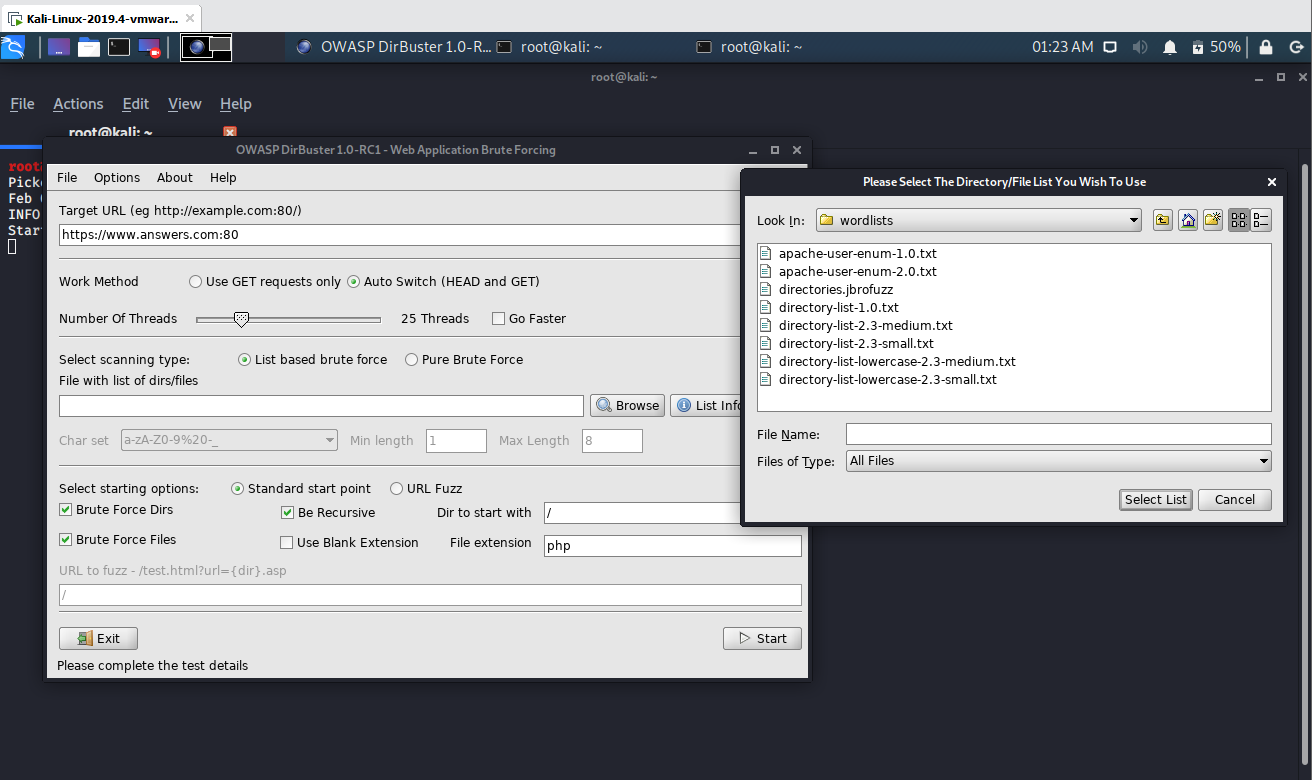Image resolution: width=1312 pixels, height=780 pixels.
Task: Jump to Home folder in file dialog
Action: point(1188,220)
